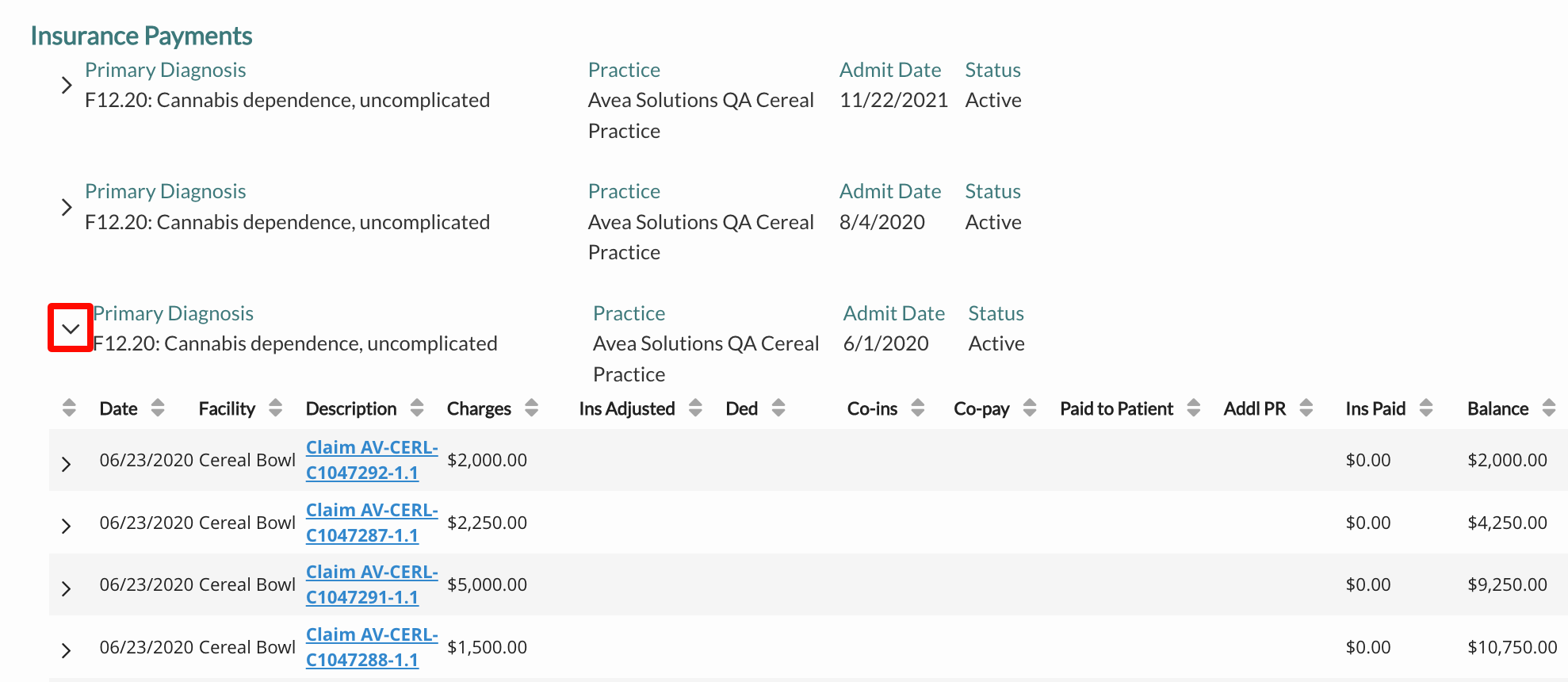
Task: Open Claim AV-CERL-C1047287-1.1 link
Action: [x=371, y=523]
